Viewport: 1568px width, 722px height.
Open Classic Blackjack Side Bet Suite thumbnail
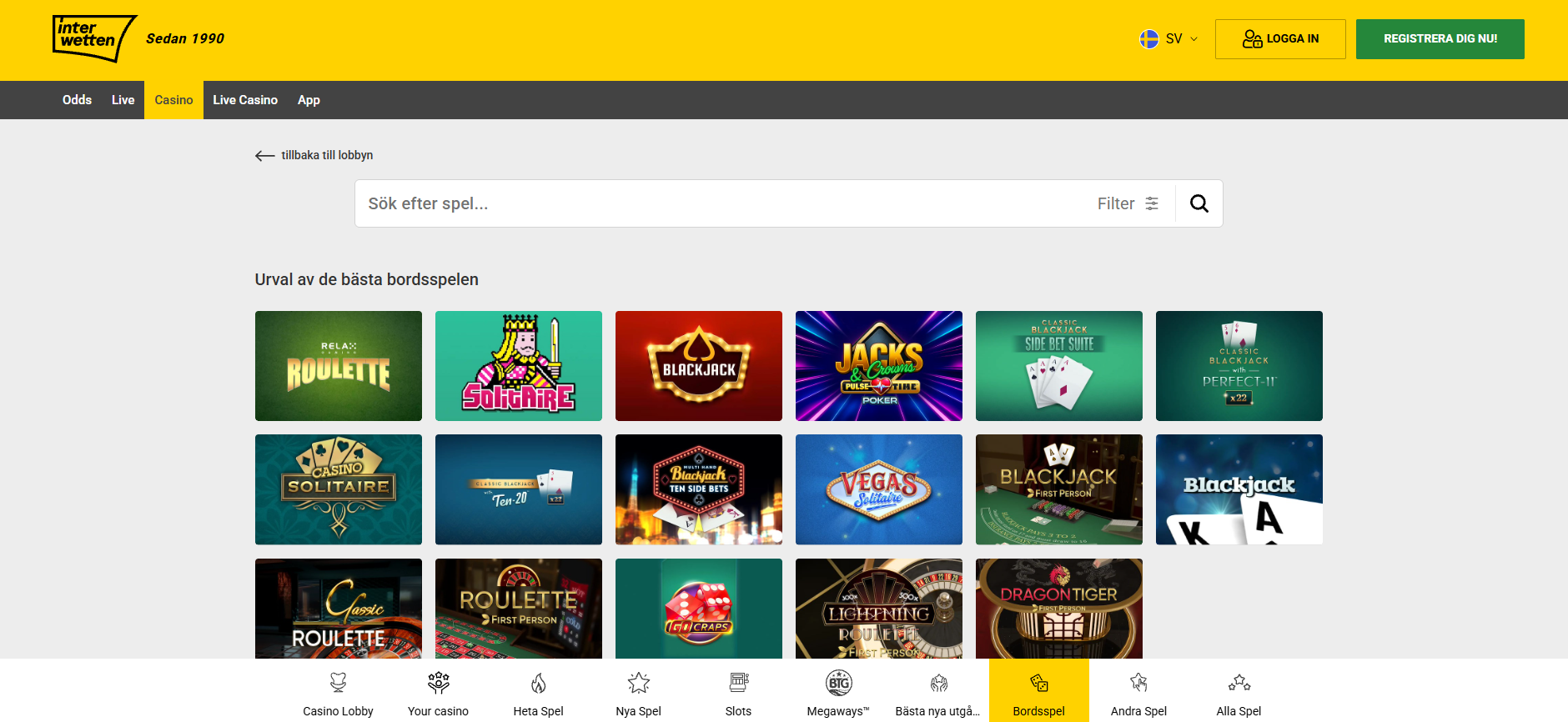click(1059, 366)
